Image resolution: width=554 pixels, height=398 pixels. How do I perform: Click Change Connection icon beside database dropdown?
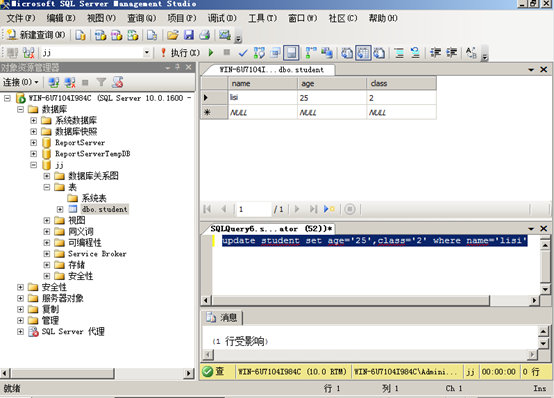pyautogui.click(x=29, y=53)
